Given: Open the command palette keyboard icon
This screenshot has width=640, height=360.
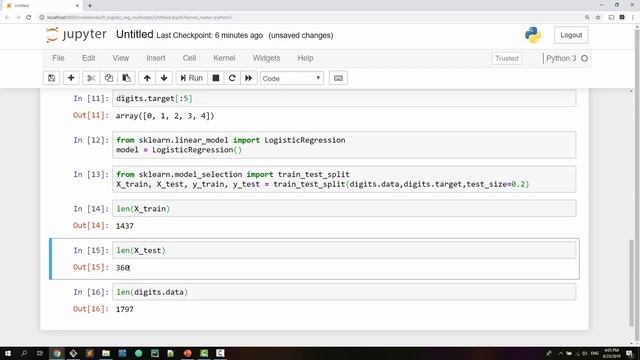Looking at the screenshot, I should click(x=338, y=78).
